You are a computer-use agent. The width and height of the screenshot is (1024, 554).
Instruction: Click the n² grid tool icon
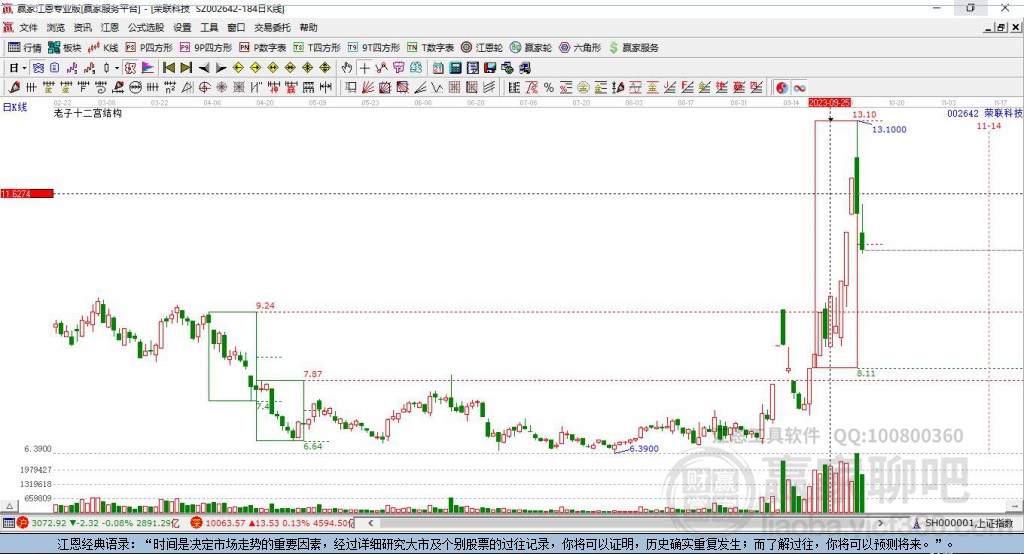tap(170, 88)
